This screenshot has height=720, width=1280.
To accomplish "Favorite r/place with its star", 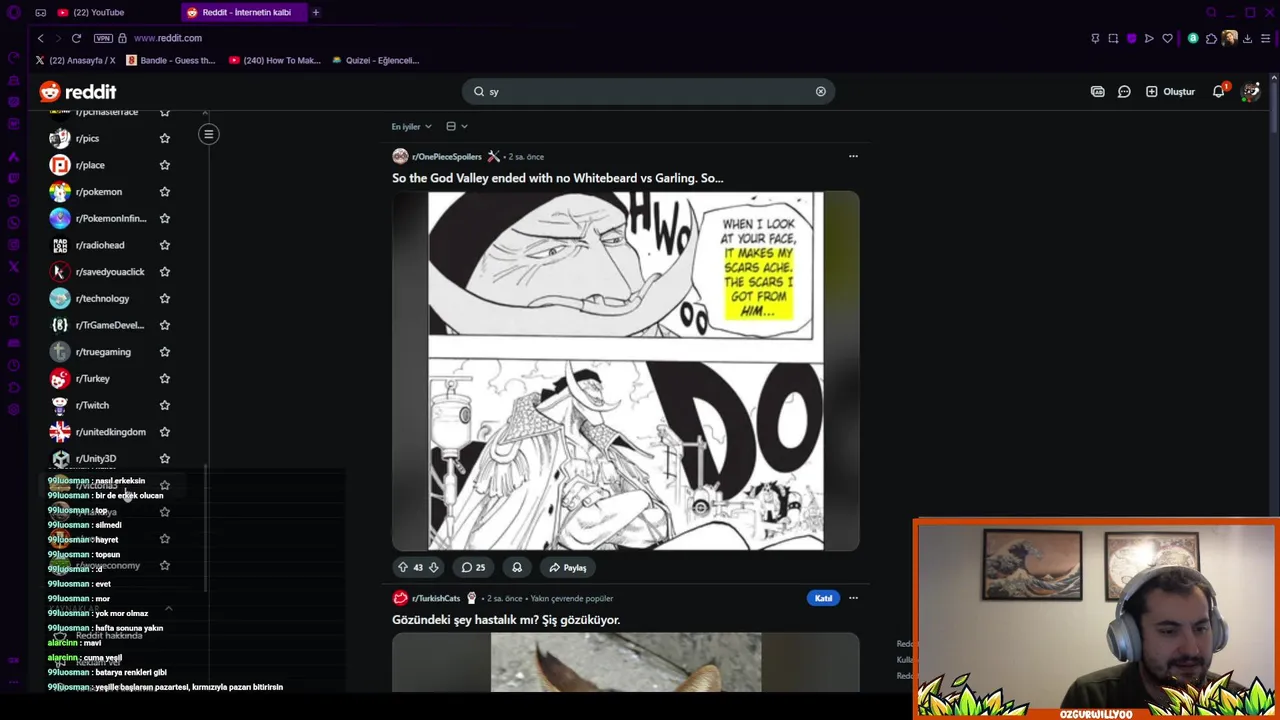I will (165, 165).
